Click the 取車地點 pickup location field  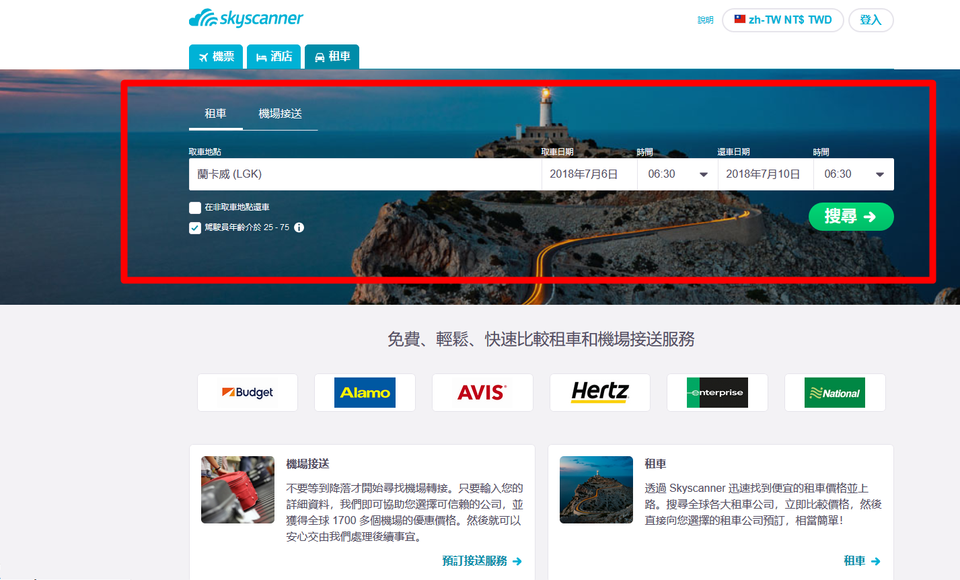[364, 174]
